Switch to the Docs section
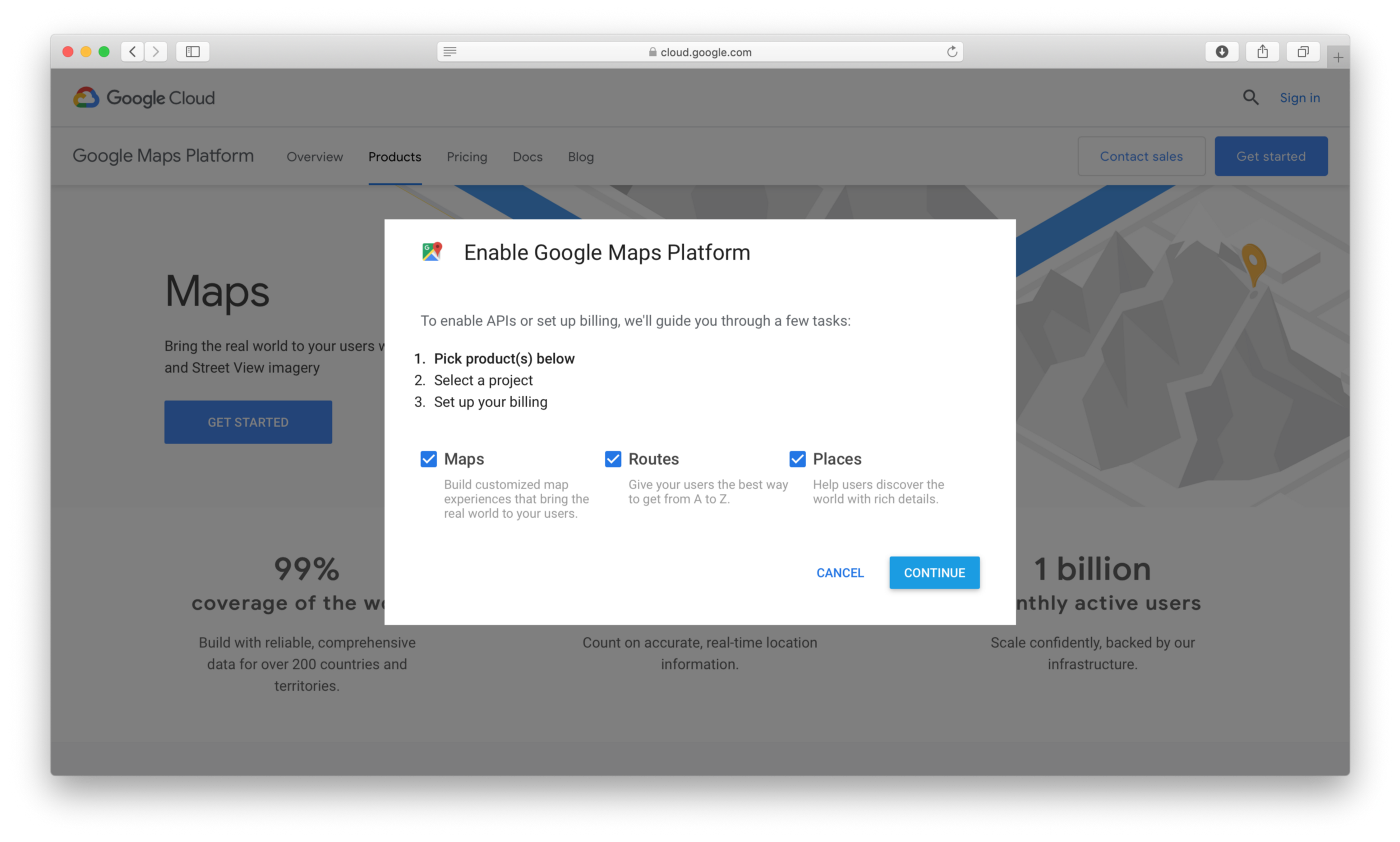 [x=527, y=157]
